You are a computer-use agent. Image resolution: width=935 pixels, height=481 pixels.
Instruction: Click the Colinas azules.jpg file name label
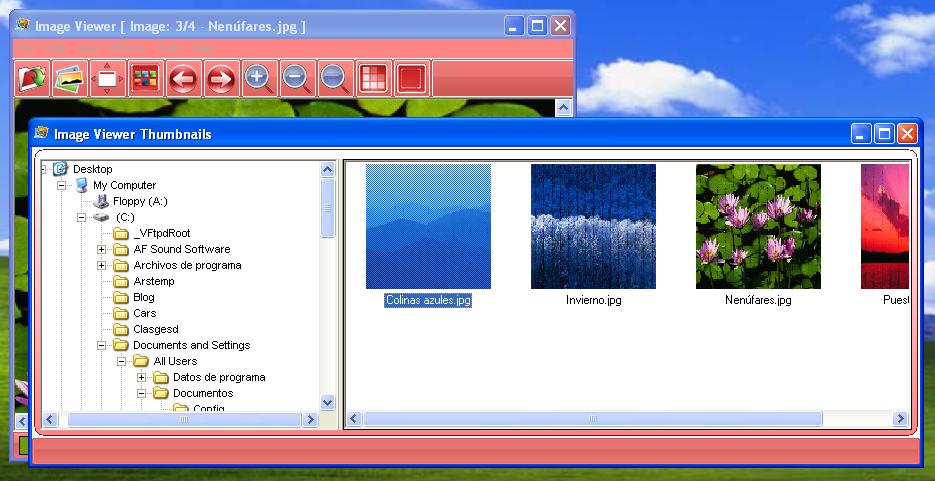(x=428, y=300)
